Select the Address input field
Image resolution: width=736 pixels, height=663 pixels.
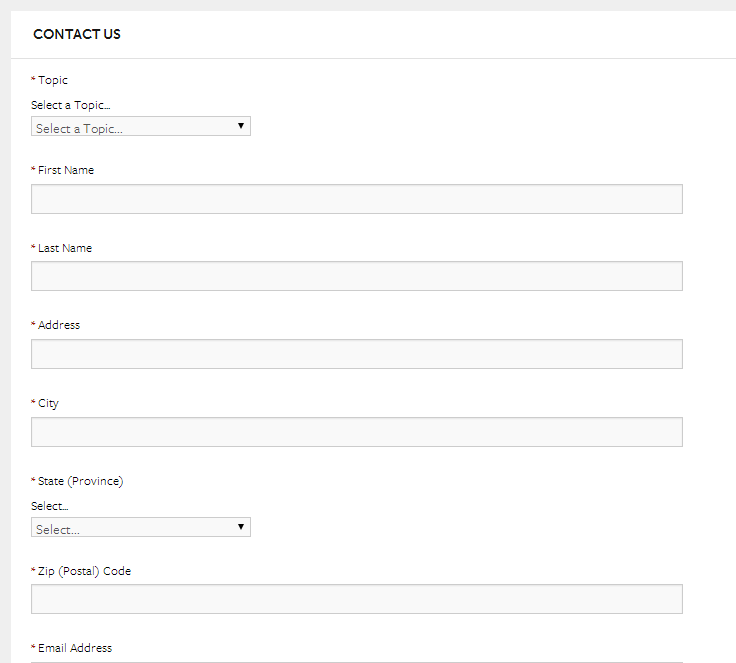tap(356, 354)
